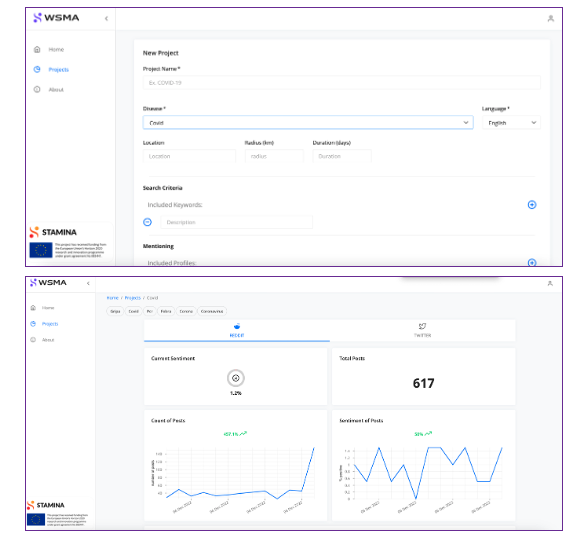Click the Duration (days) input field
Image resolution: width=576 pixels, height=534 pixels.
[342, 156]
